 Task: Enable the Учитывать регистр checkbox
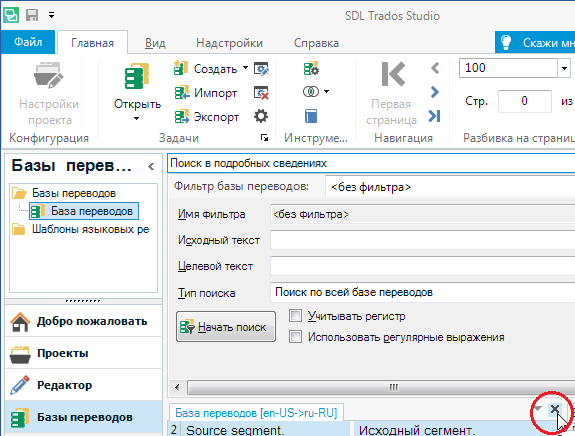click(295, 315)
